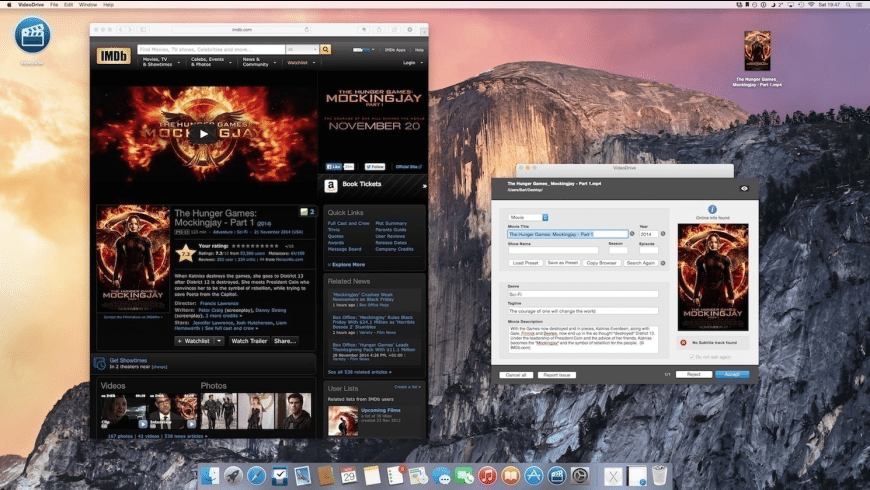Open the Edit menu

coord(68,4)
